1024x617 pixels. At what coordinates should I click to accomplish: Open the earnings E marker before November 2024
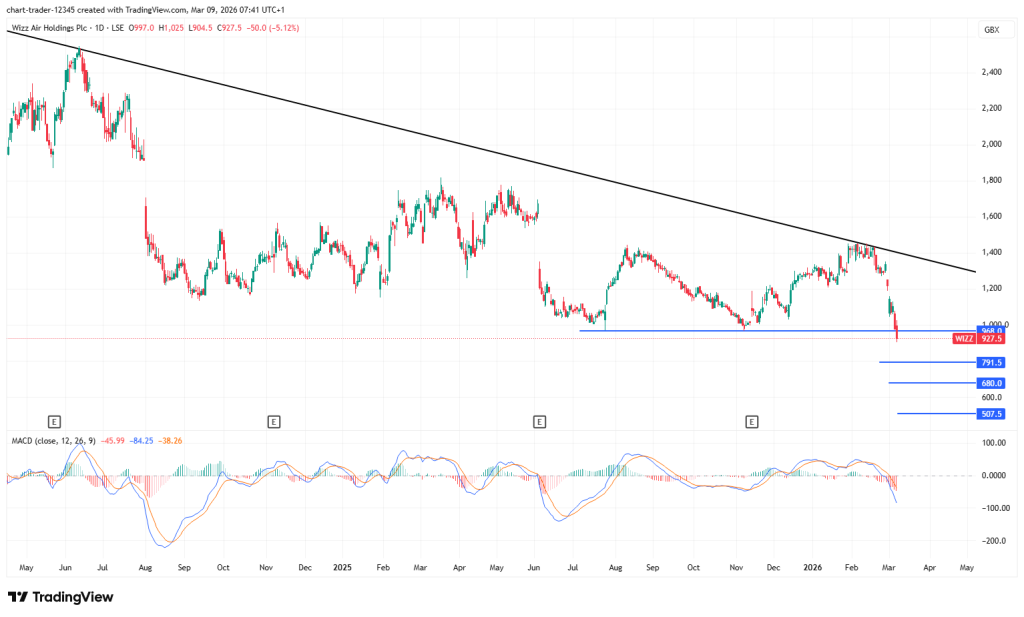(273, 422)
